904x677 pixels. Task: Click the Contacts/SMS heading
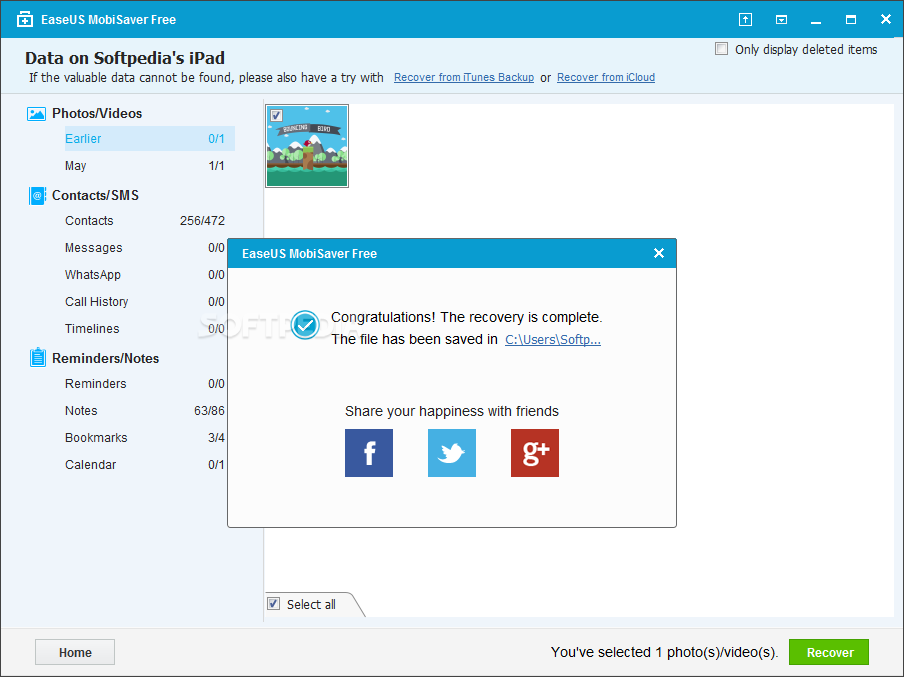pyautogui.click(x=95, y=195)
